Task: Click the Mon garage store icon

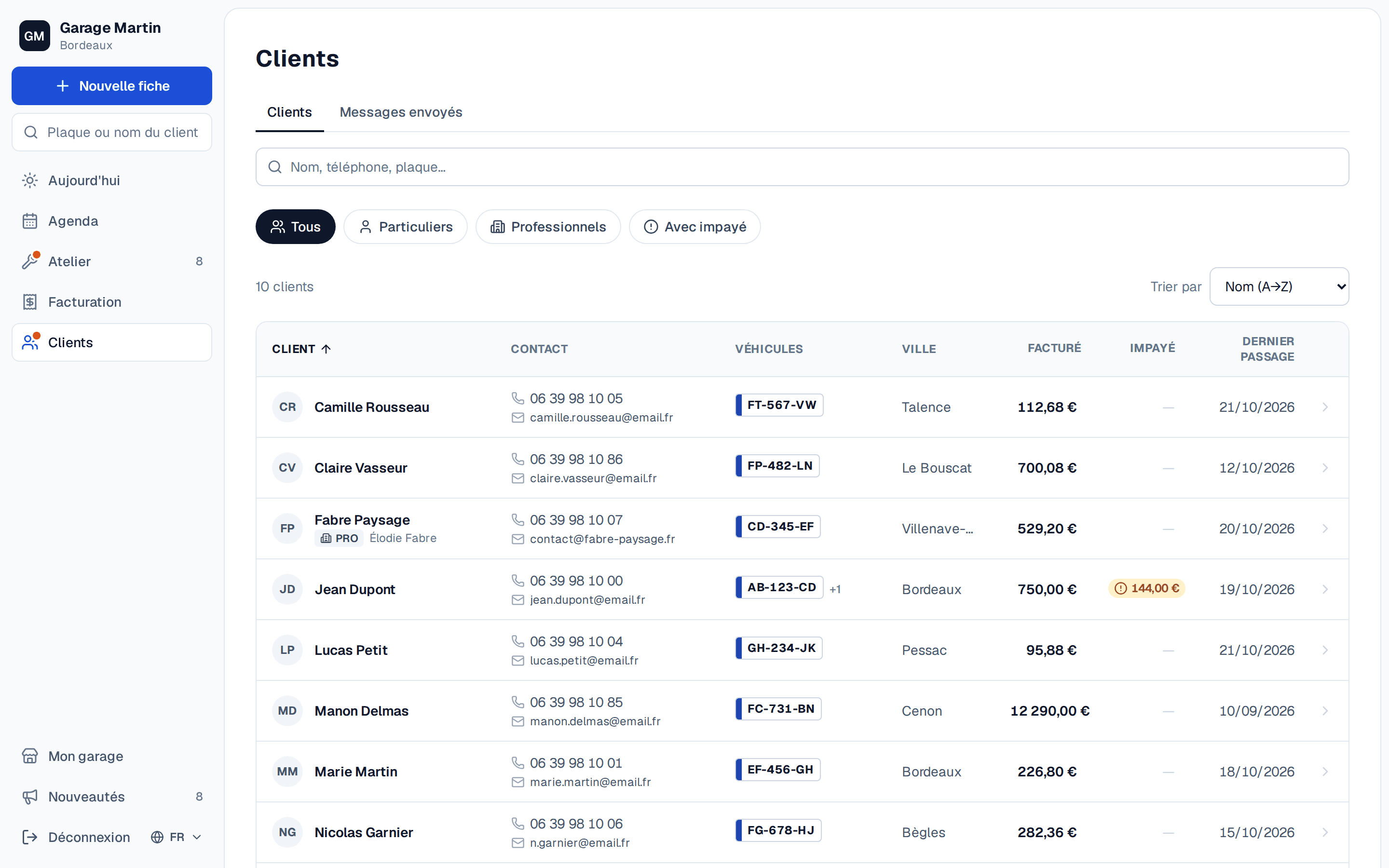Action: 30,756
